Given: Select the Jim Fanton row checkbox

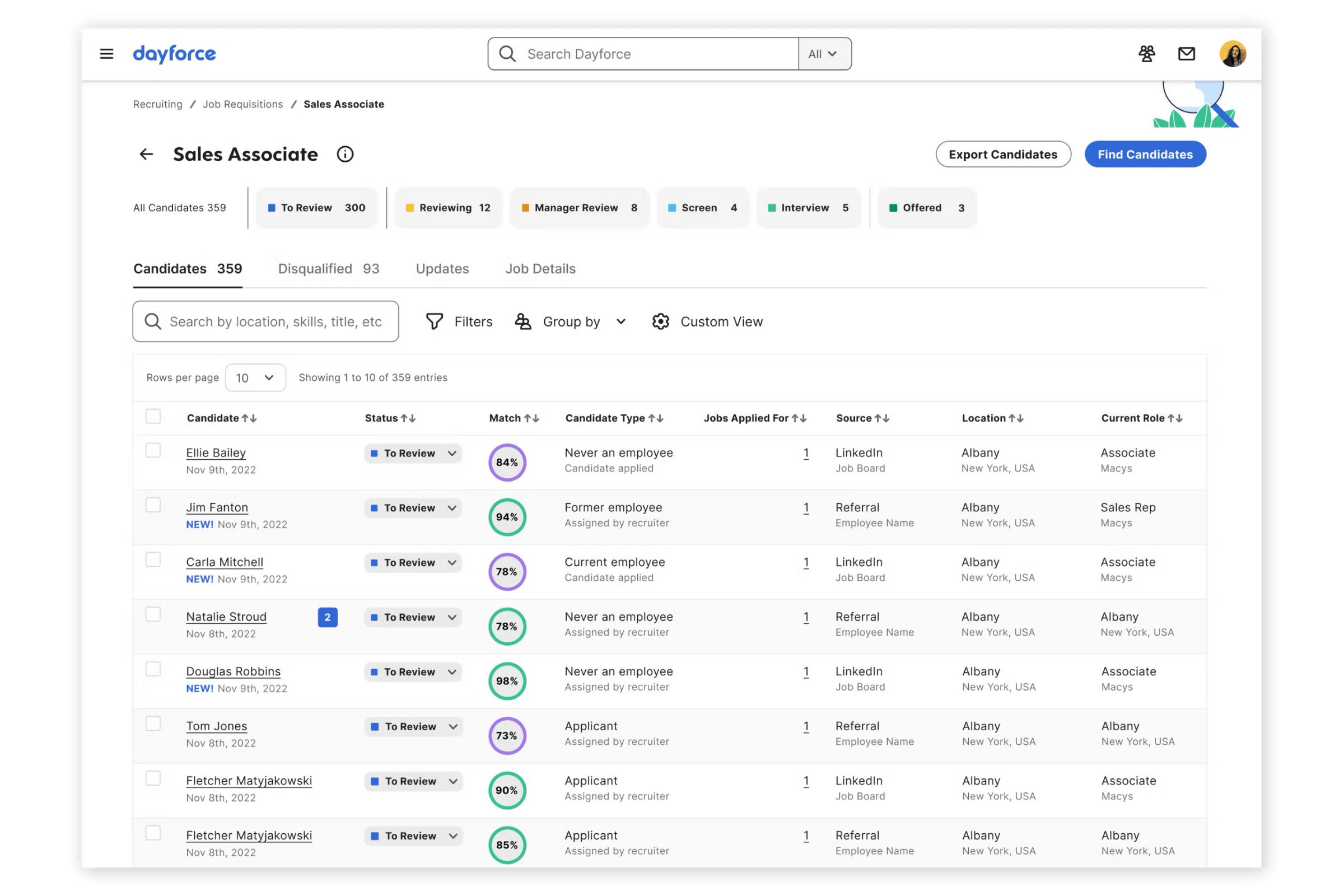Looking at the screenshot, I should click(153, 505).
